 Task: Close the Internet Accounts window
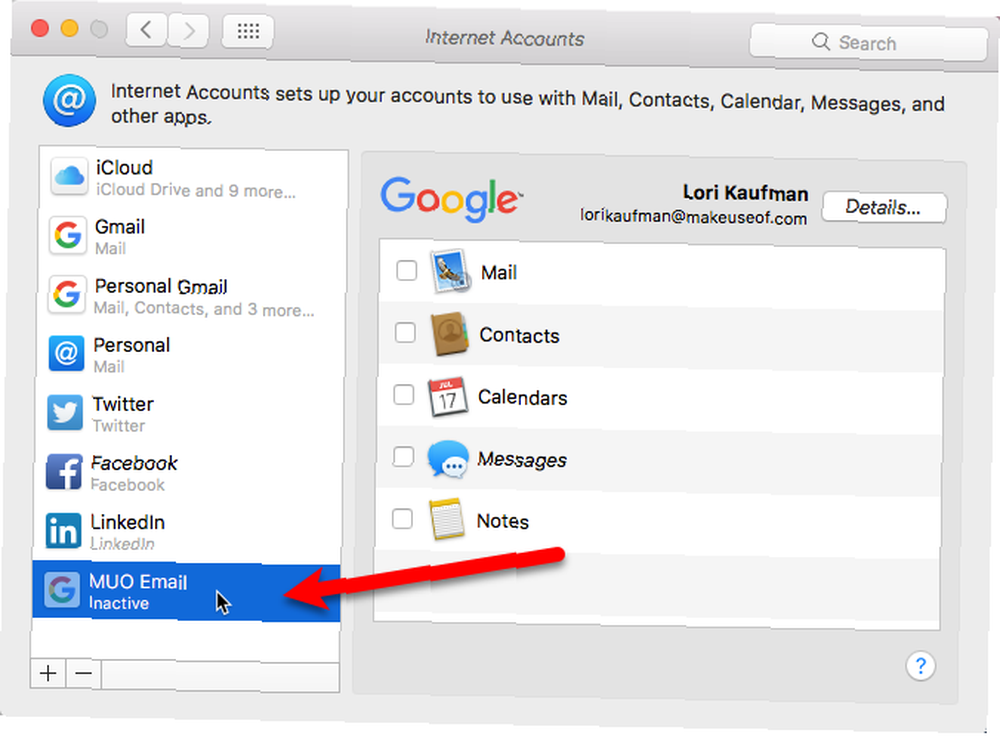[x=40, y=27]
